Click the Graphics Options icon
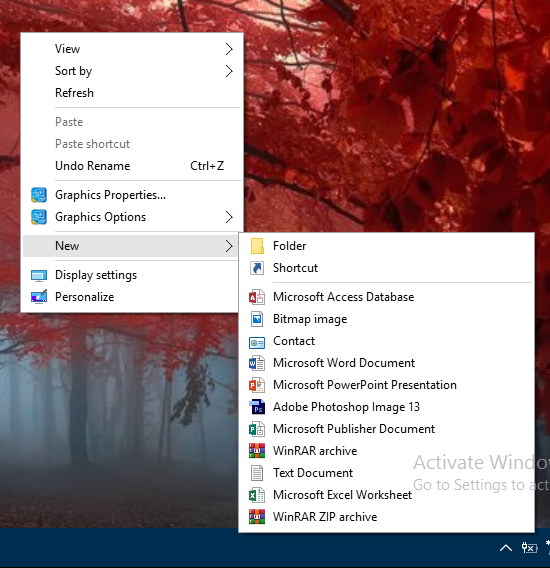This screenshot has width=550, height=568. click(39, 217)
